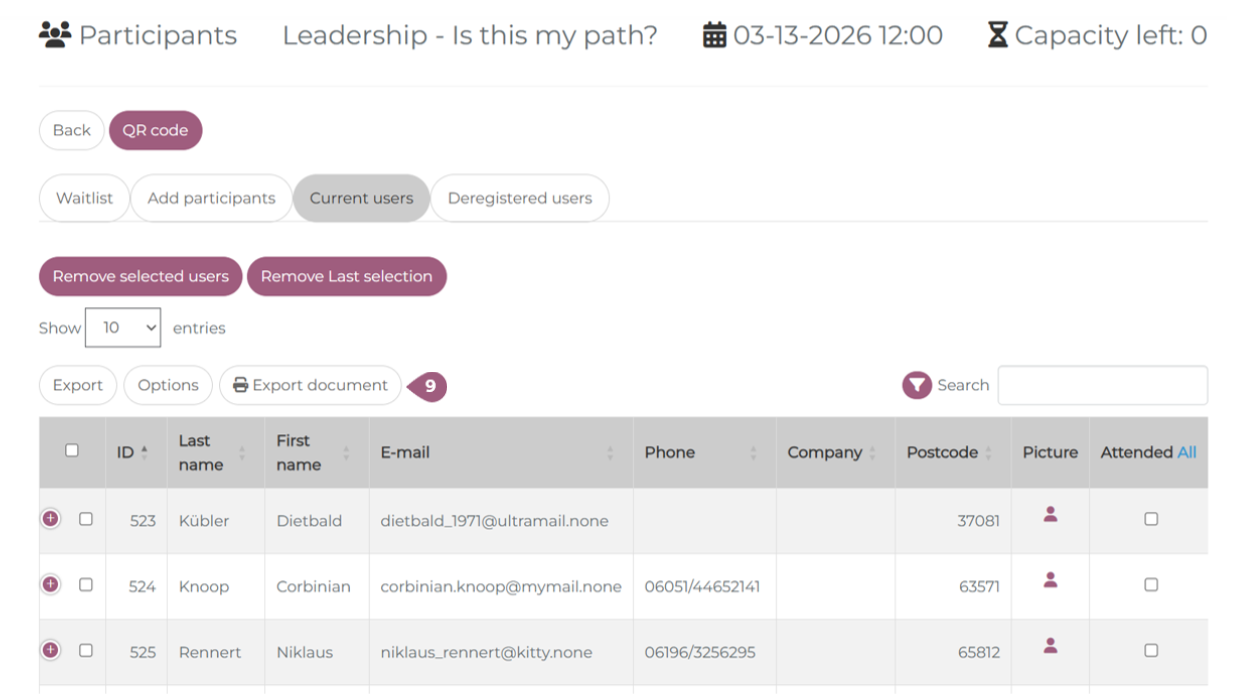This screenshot has width=1258, height=696.
Task: Select the row checkbox for Knoop
Action: pos(86,585)
